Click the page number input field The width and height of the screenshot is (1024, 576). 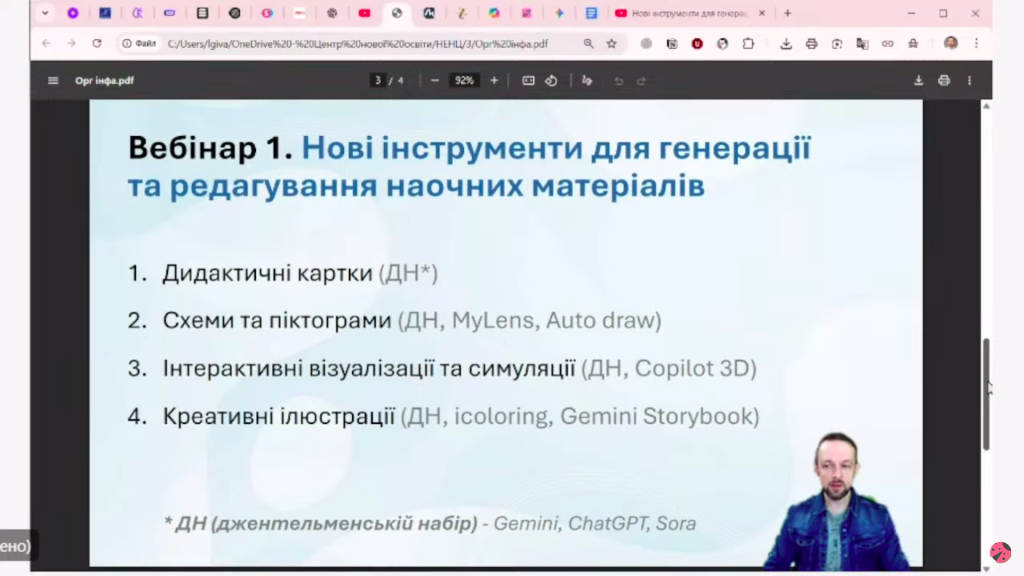click(x=379, y=81)
